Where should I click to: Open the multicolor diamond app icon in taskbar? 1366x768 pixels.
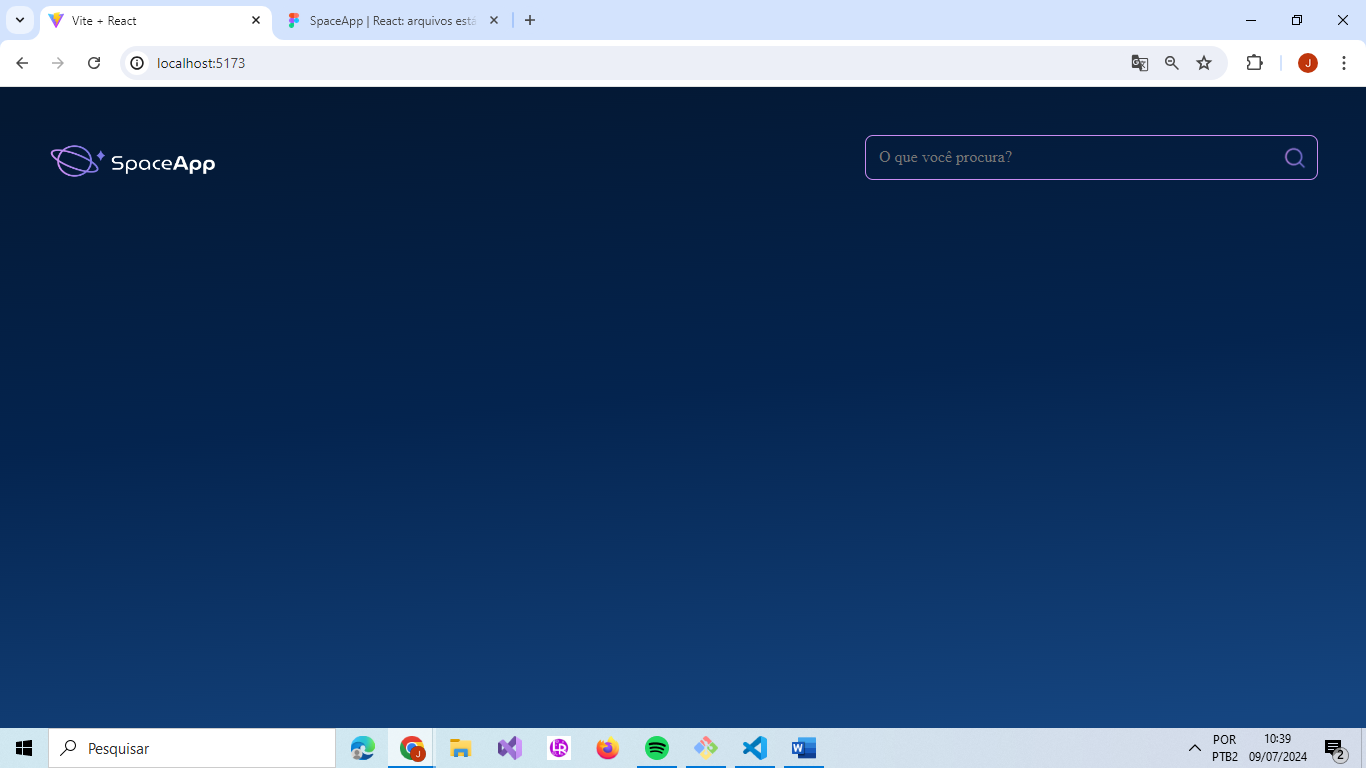[x=705, y=748]
